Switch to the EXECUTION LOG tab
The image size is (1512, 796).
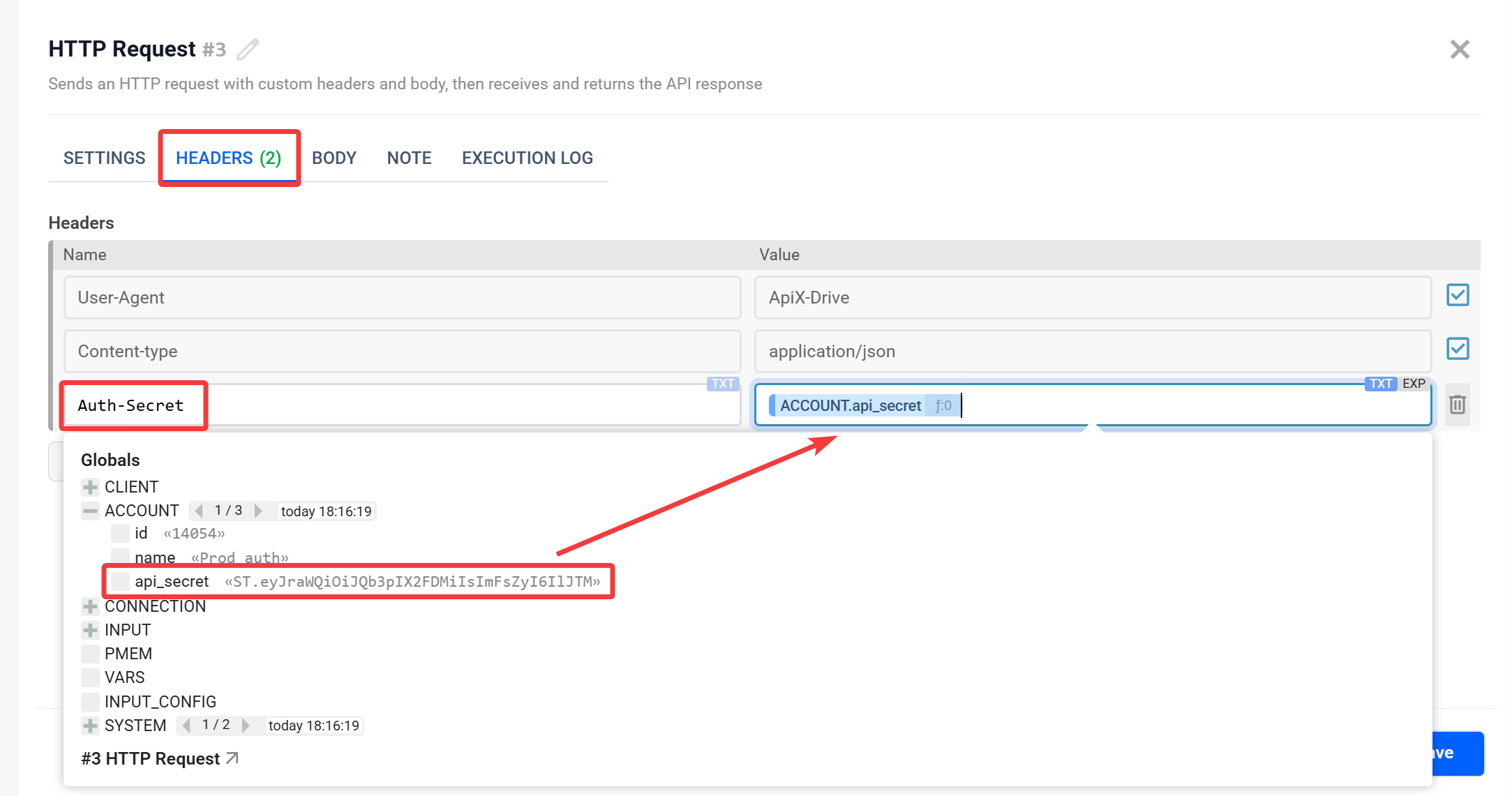tap(527, 158)
